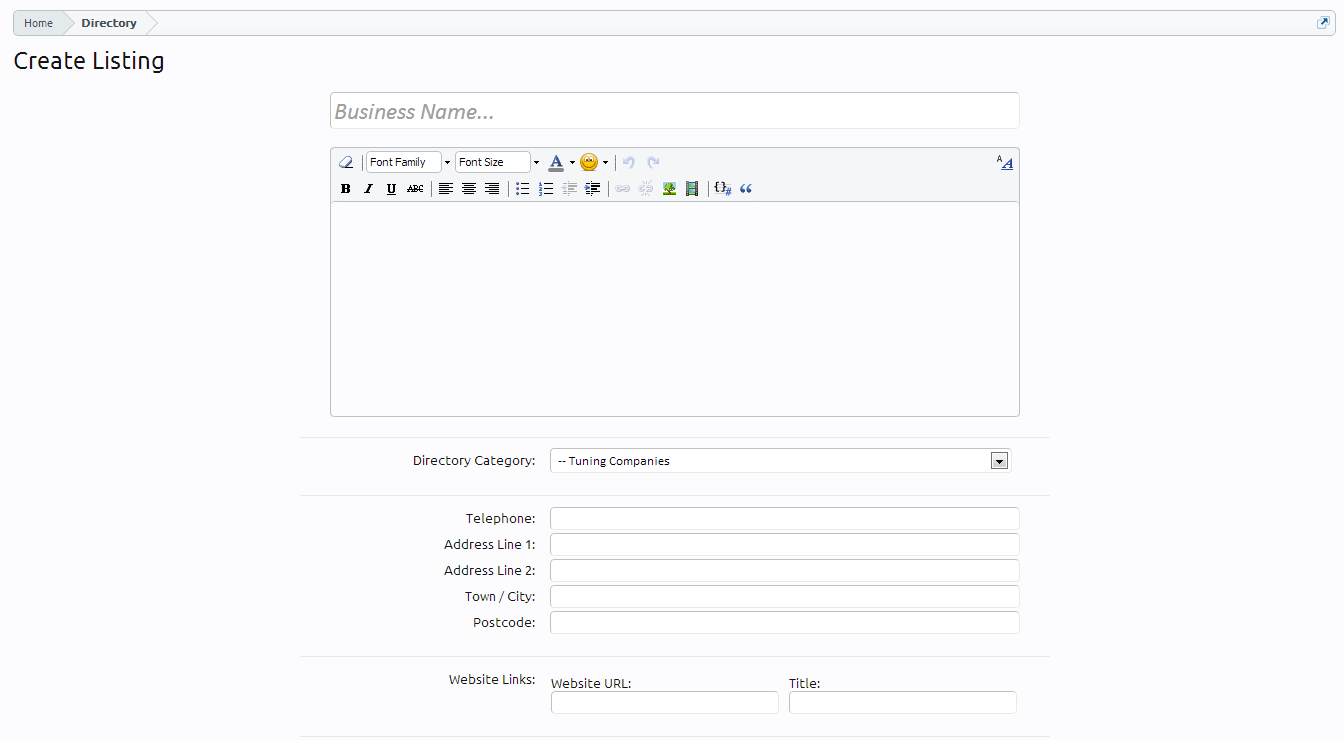This screenshot has height=740, width=1344.
Task: Align text center
Action: (469, 188)
